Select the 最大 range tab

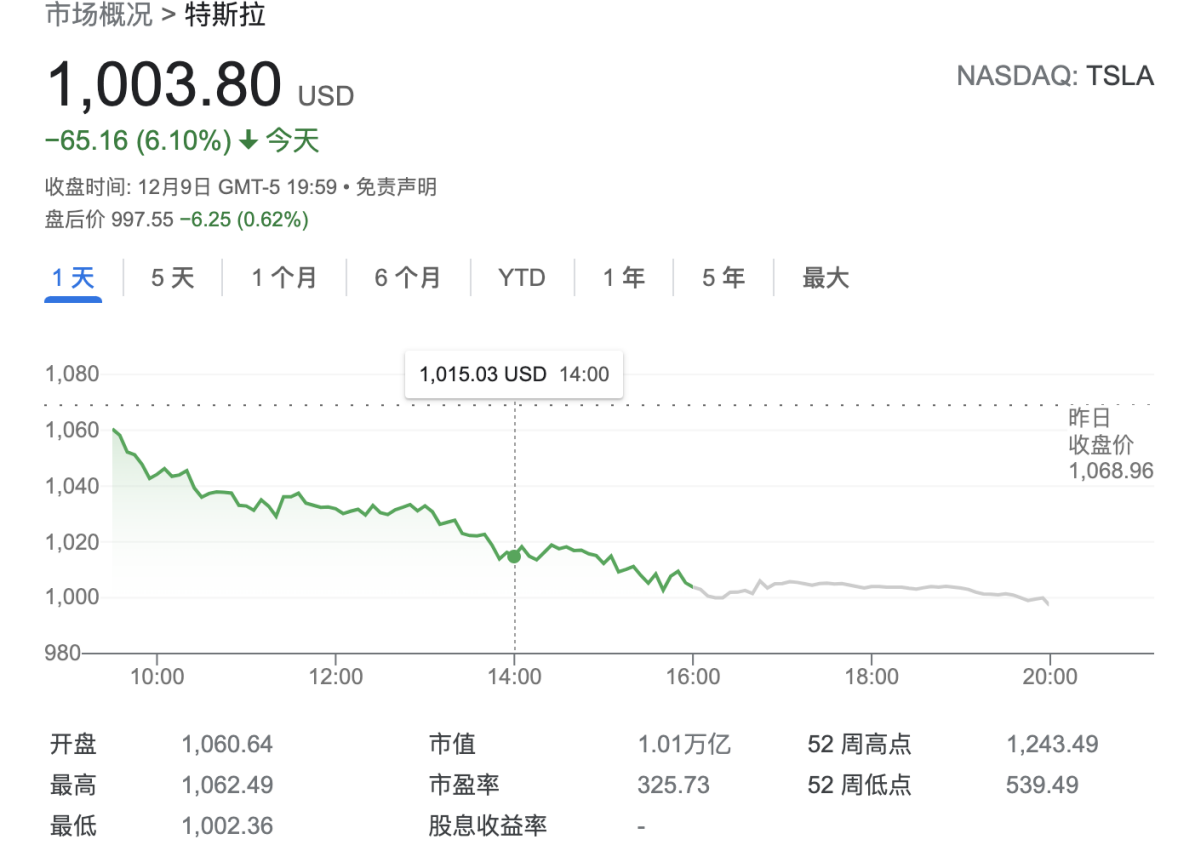point(825,277)
